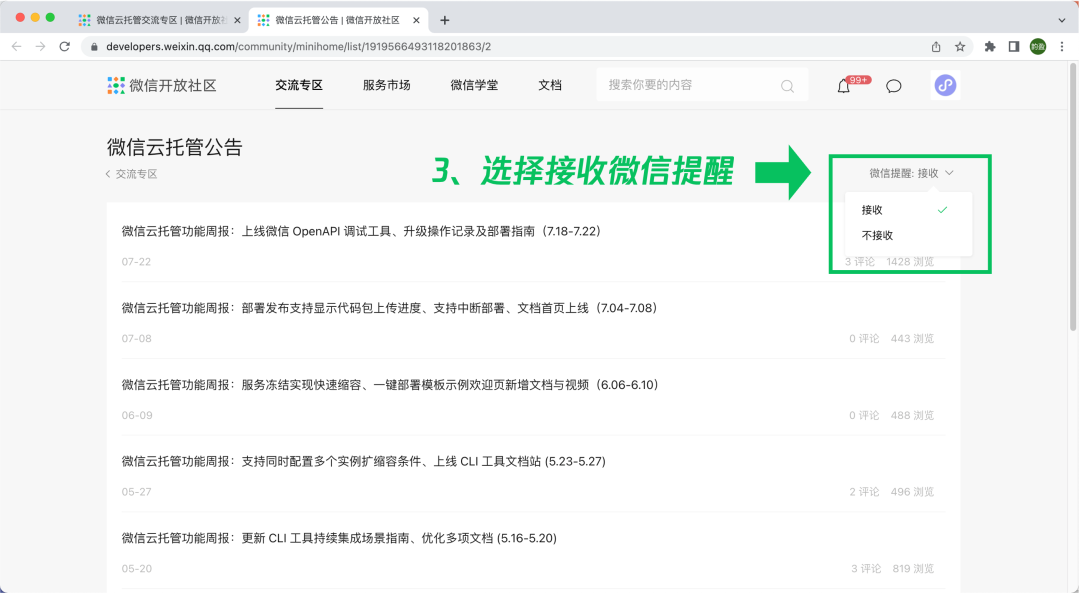Open the 文档 navigation item
This screenshot has width=1080, height=594.
click(x=550, y=85)
